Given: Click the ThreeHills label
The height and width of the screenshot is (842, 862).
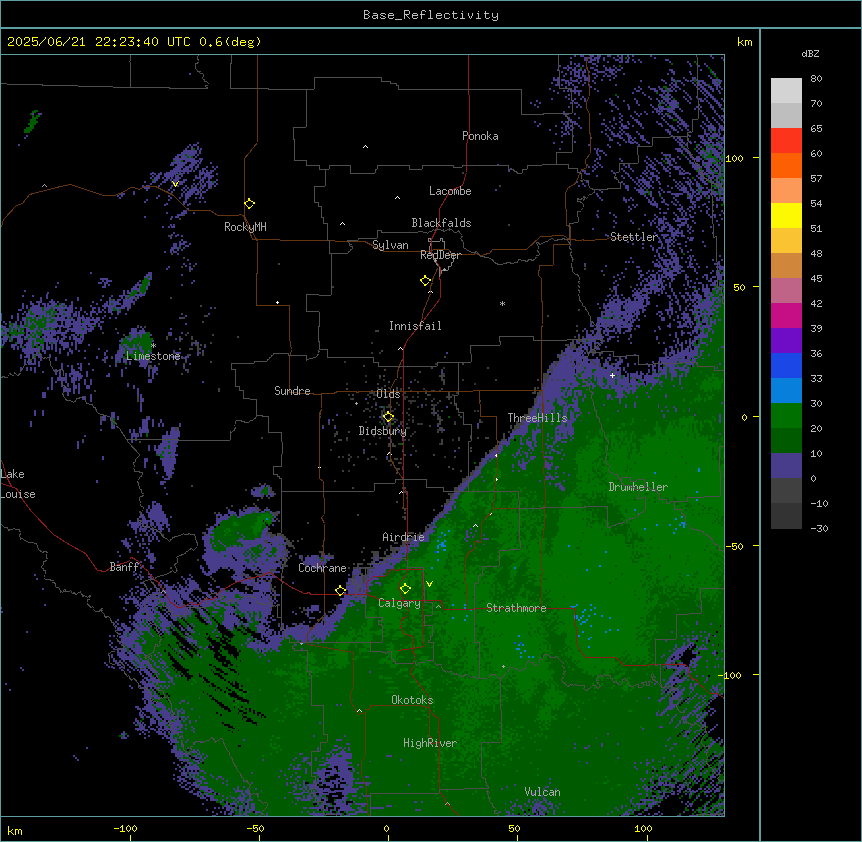Looking at the screenshot, I should (x=537, y=418).
